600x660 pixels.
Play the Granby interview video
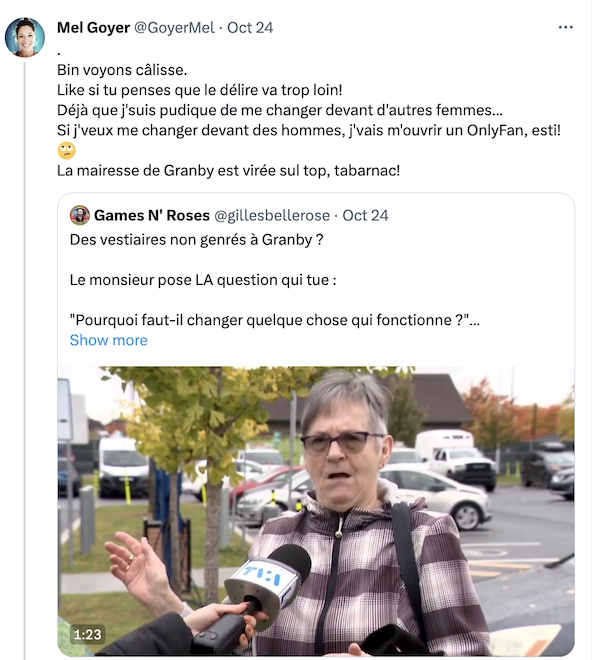316,510
